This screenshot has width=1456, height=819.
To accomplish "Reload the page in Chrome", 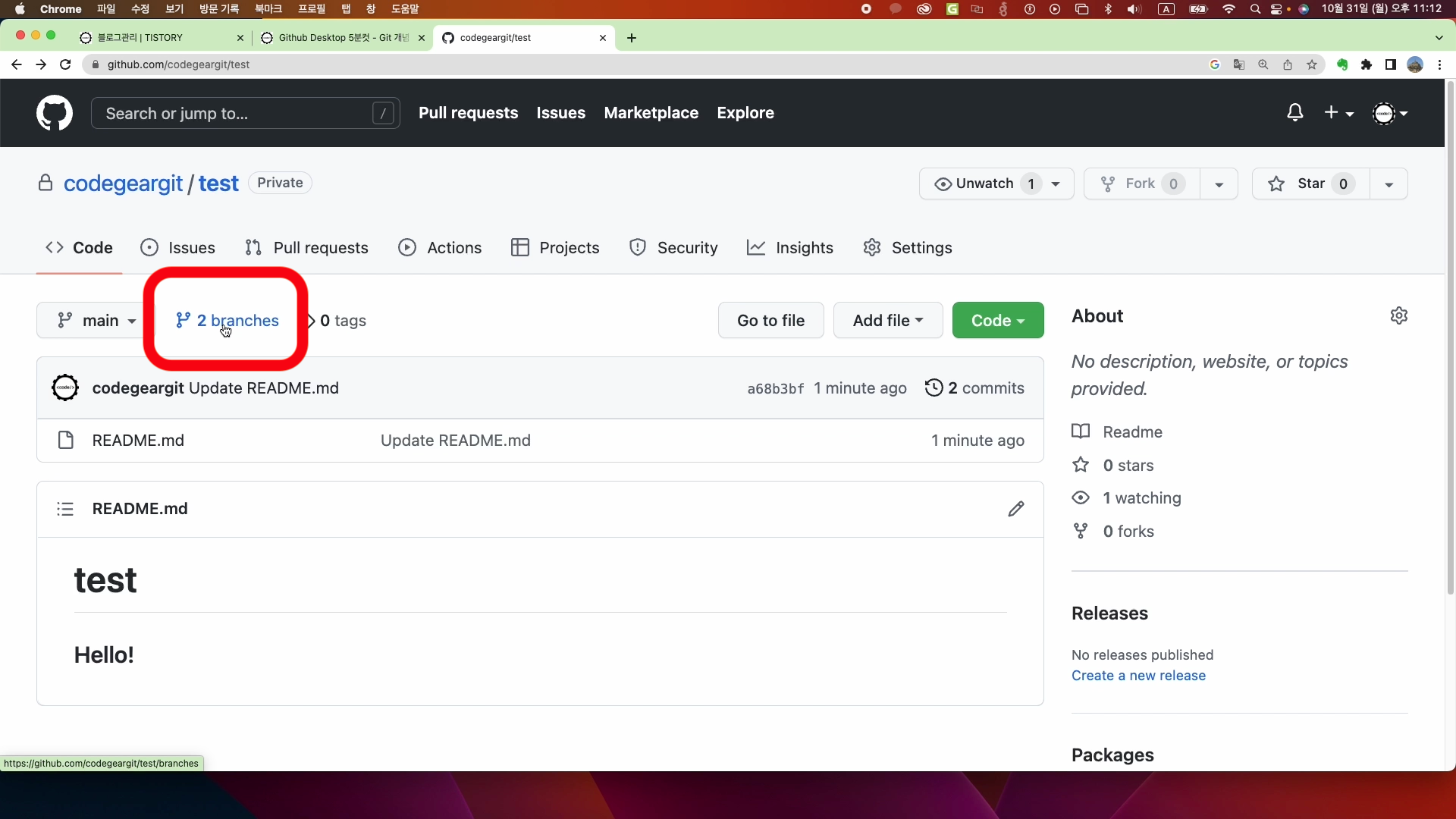I will pos(65,64).
